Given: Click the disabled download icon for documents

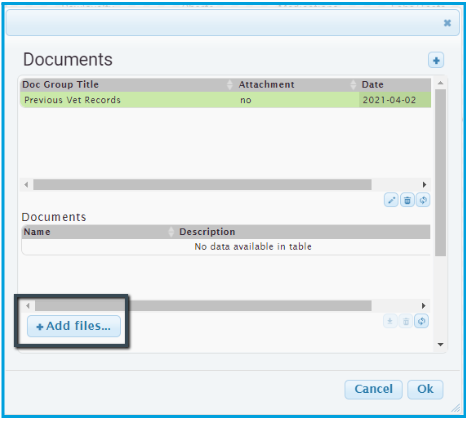Looking at the screenshot, I should click(390, 321).
